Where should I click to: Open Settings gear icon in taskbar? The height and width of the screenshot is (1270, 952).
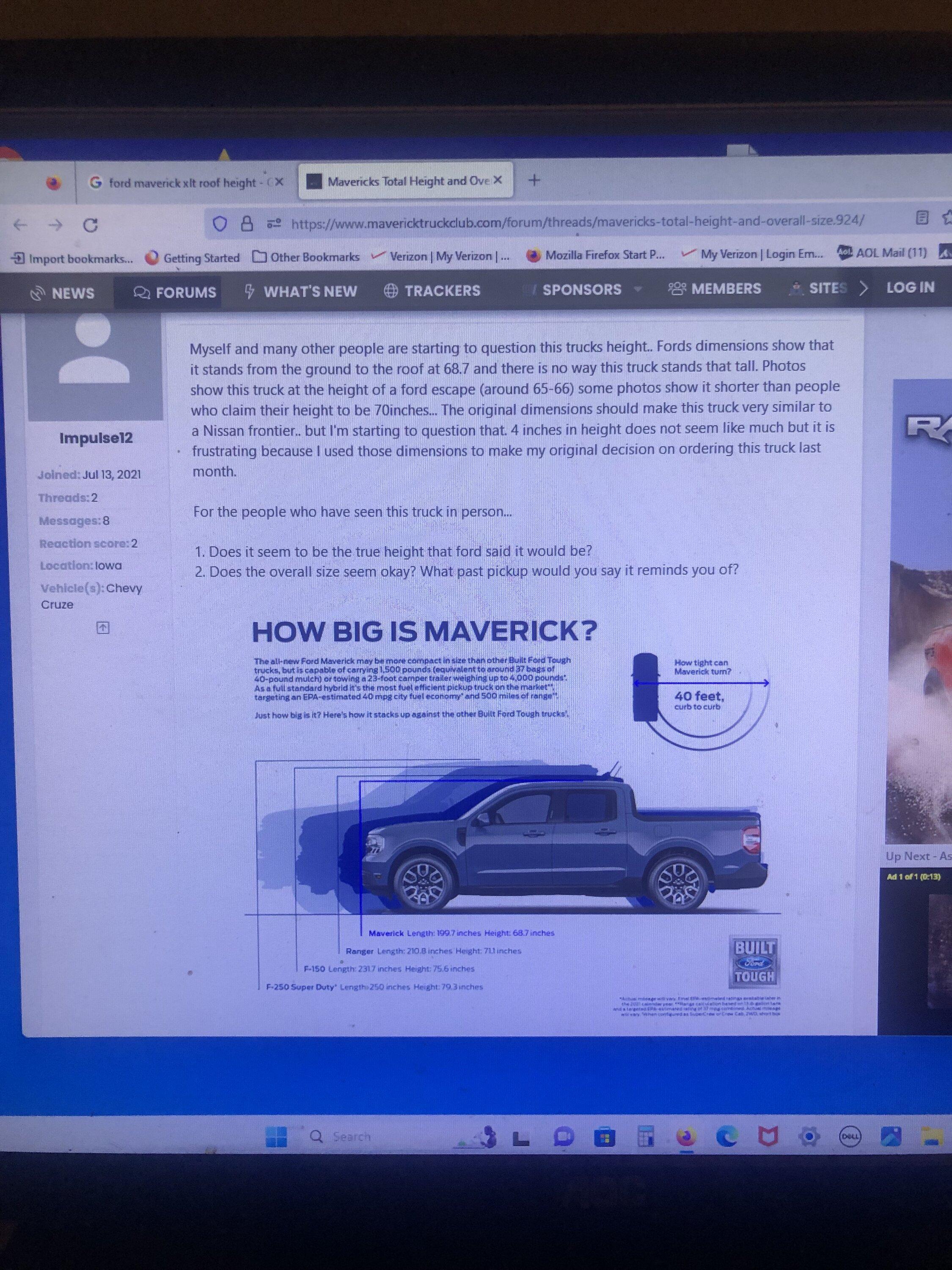809,1136
